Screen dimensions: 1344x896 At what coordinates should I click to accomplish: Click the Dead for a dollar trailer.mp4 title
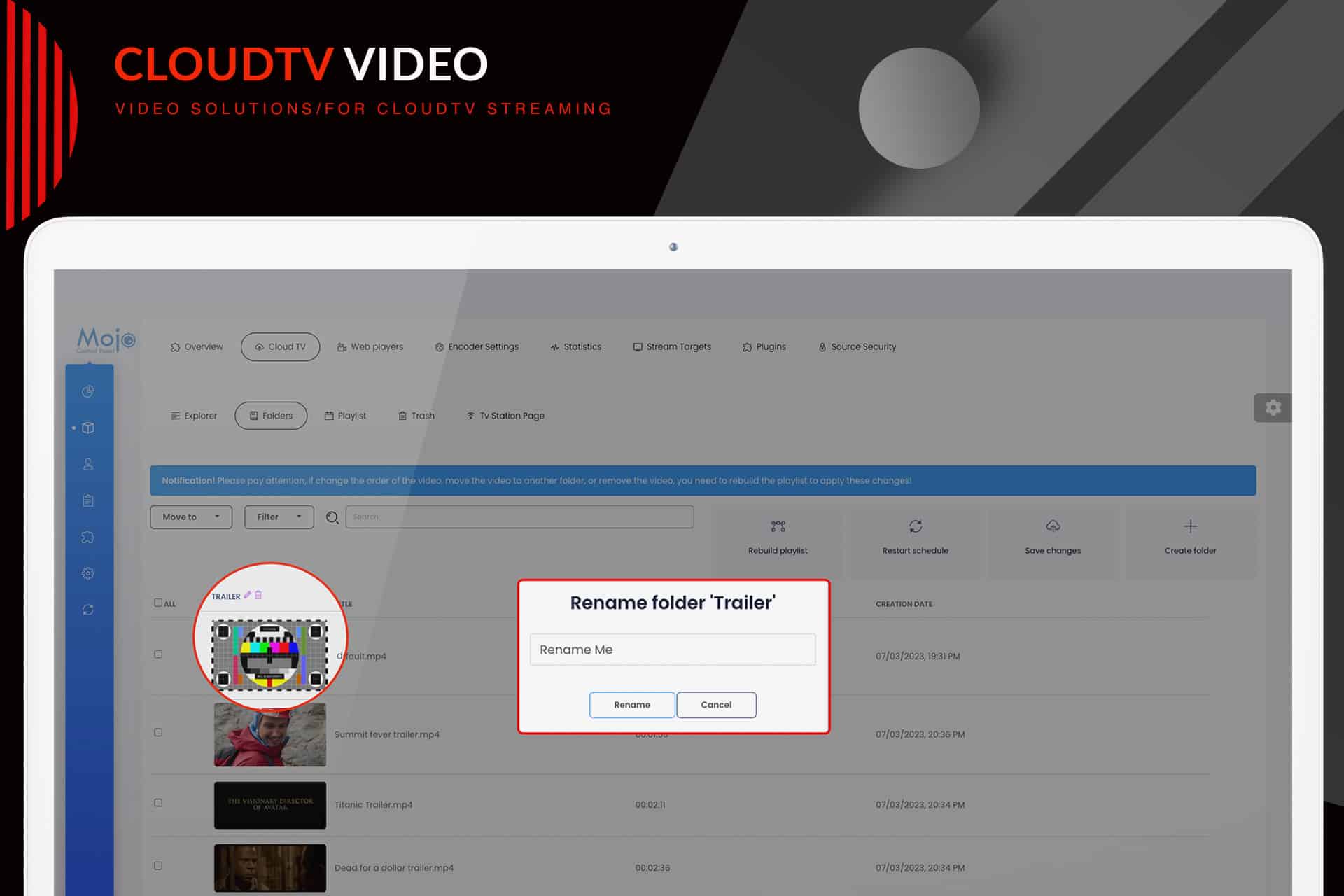tap(394, 868)
